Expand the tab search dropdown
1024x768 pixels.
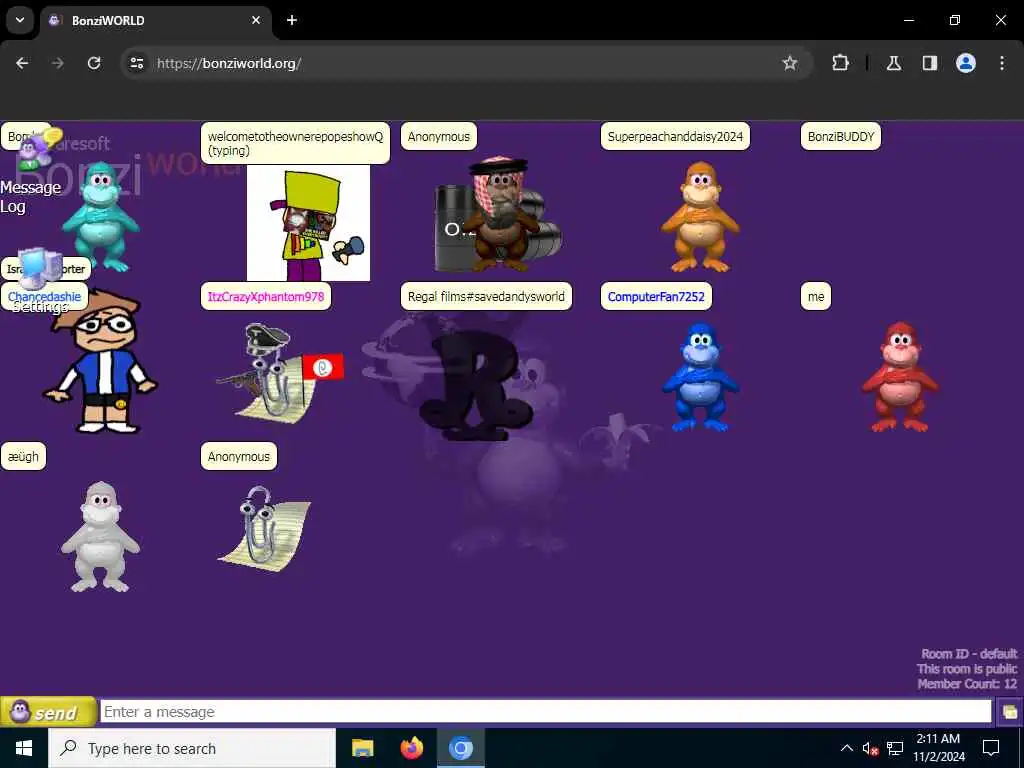coord(20,20)
